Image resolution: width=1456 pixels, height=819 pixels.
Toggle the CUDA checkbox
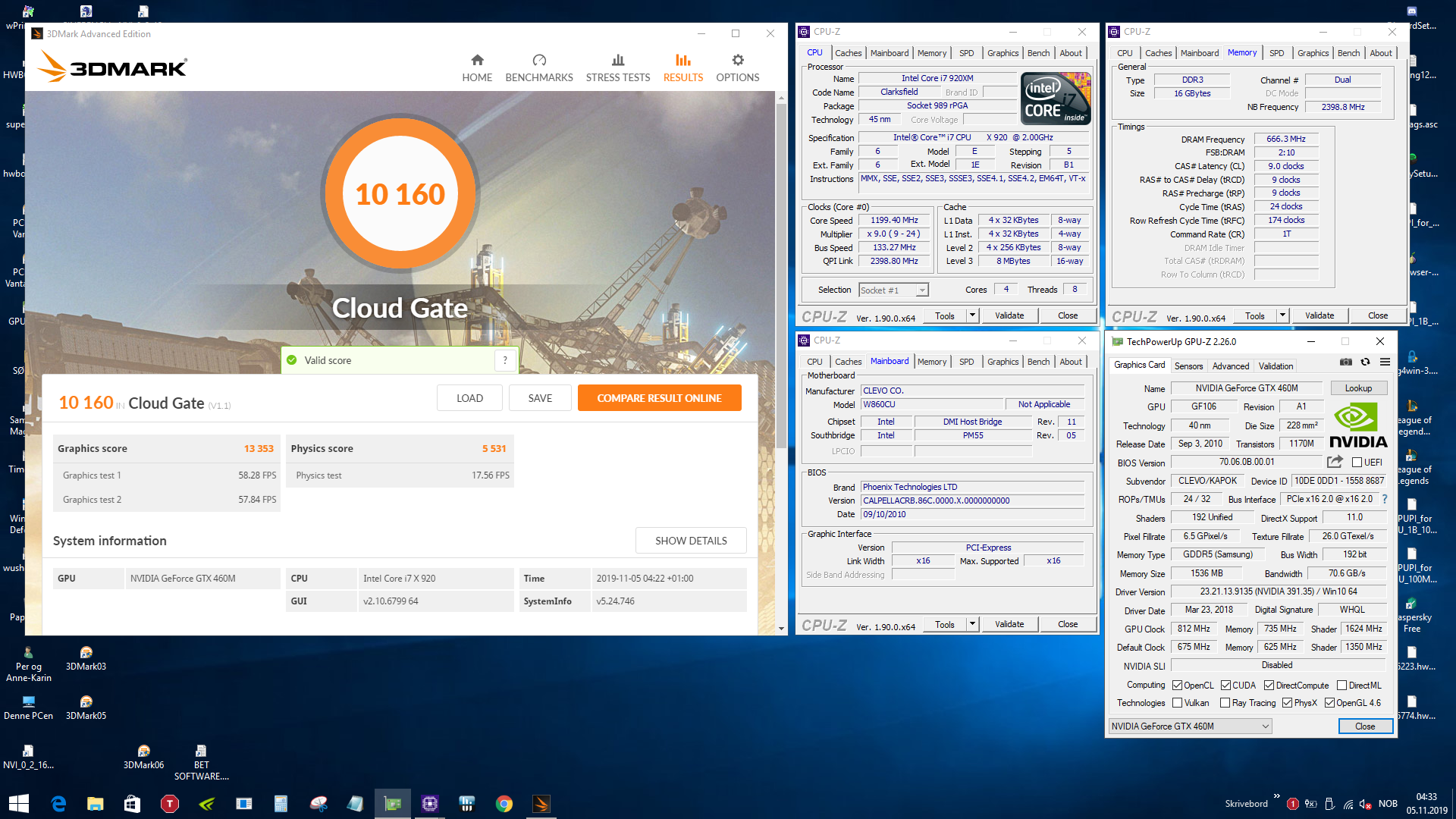click(1225, 686)
